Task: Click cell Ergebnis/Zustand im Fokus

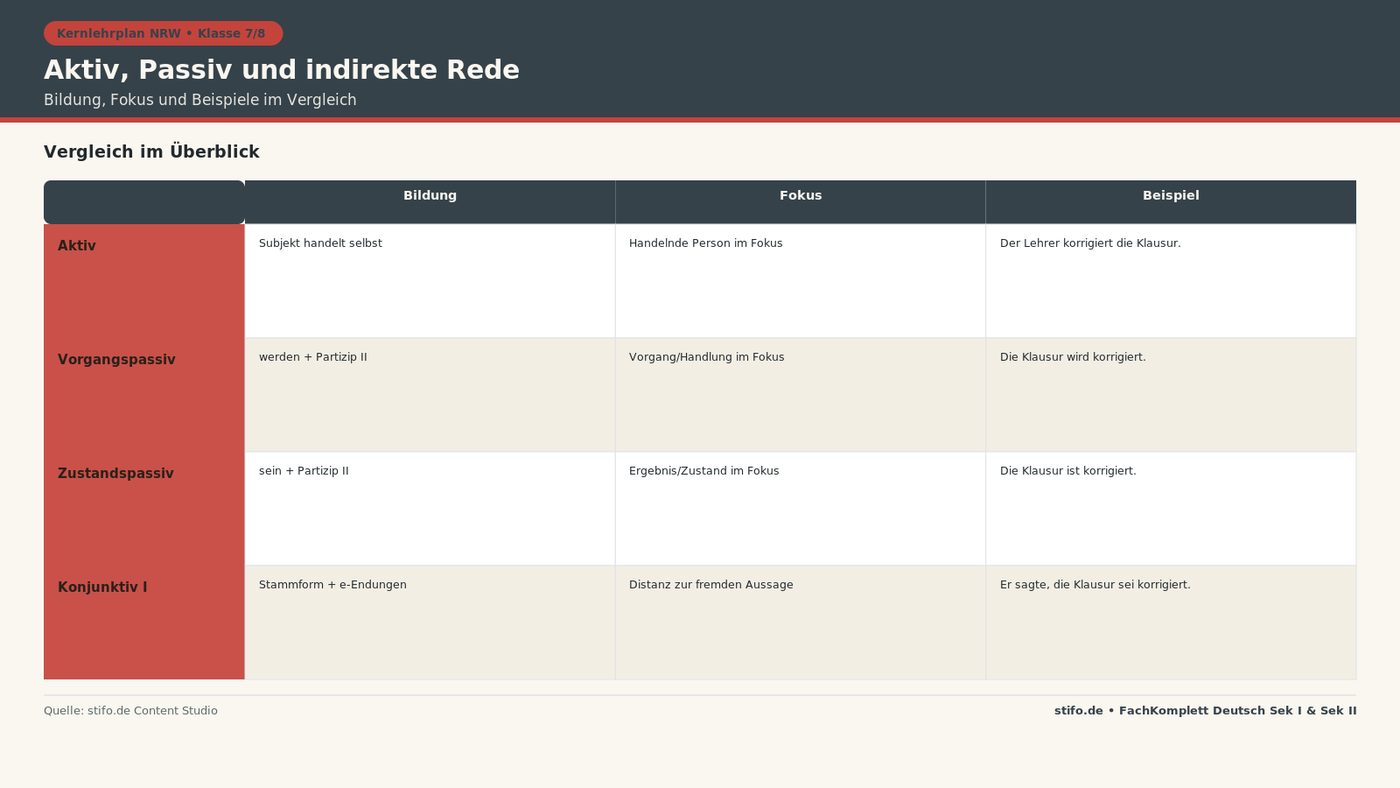Action: (x=800, y=509)
